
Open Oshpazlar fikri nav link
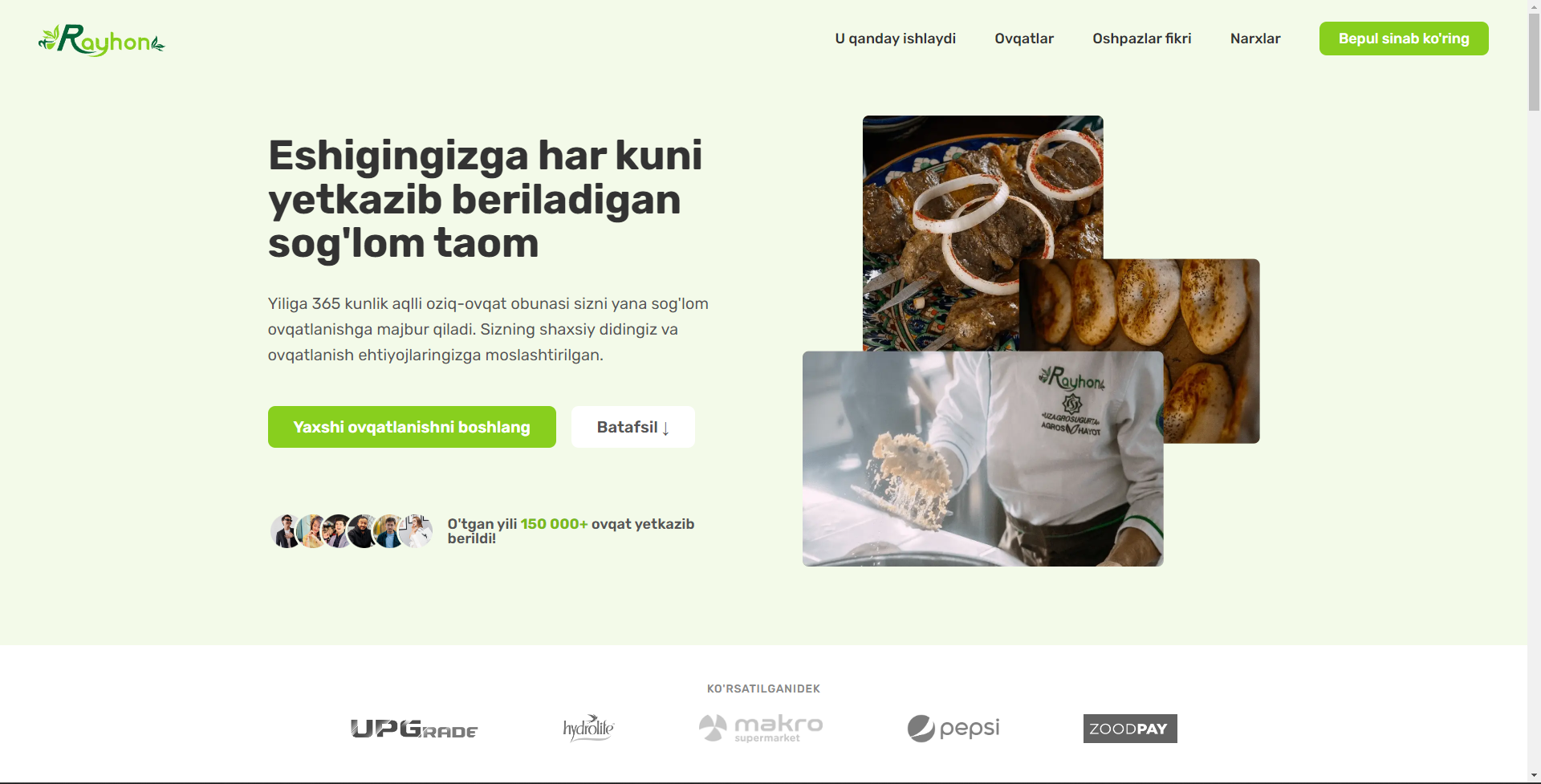[x=1141, y=39]
